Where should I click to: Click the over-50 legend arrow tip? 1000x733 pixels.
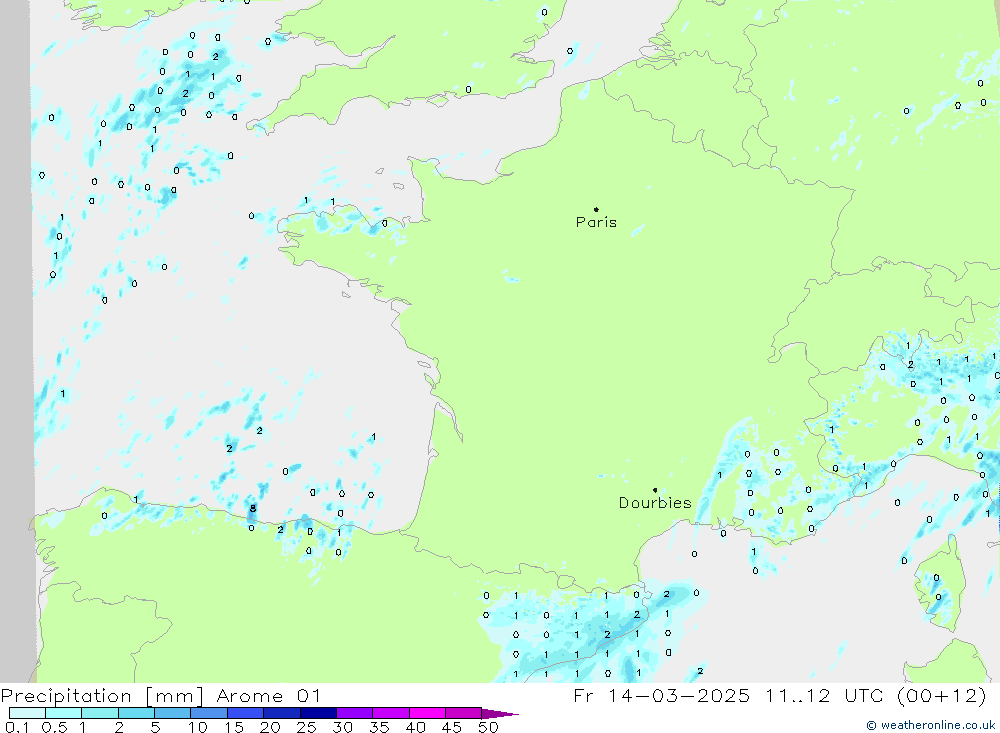click(500, 714)
